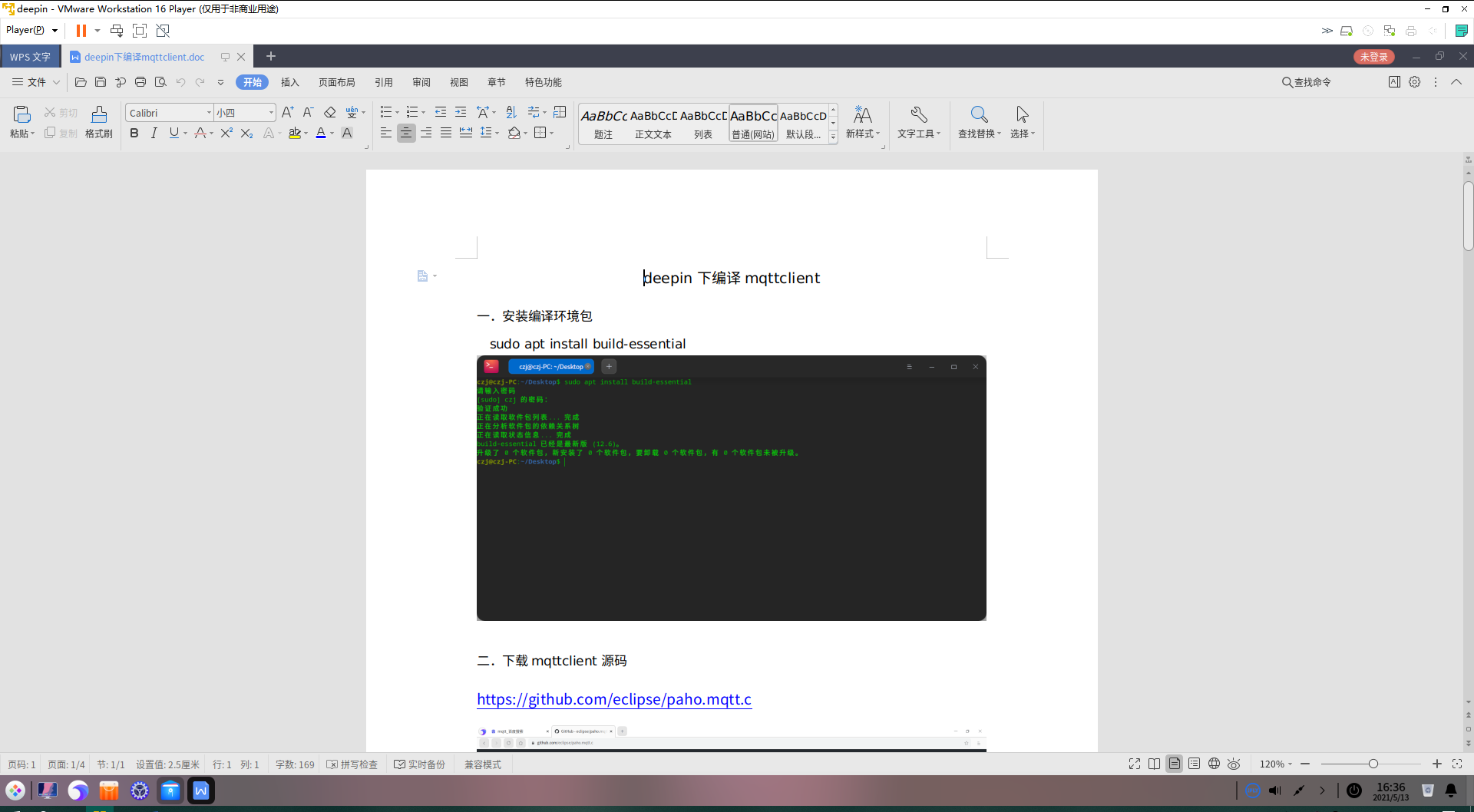1474x812 pixels.
Task: Expand the numbered list dropdown
Action: (x=423, y=113)
